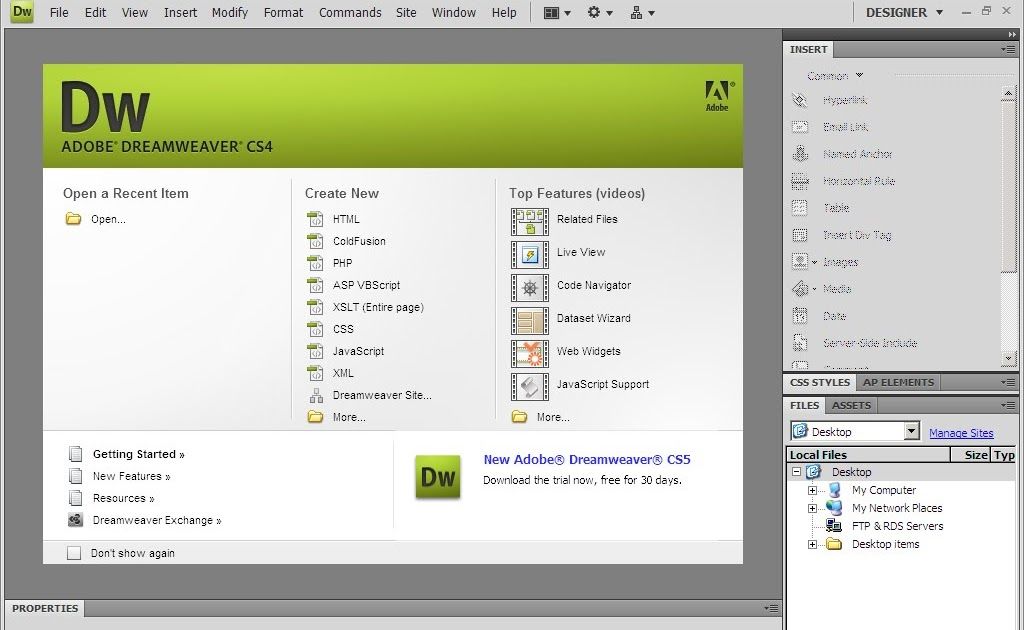Click the Open folder icon under Recent Item

tap(73, 219)
